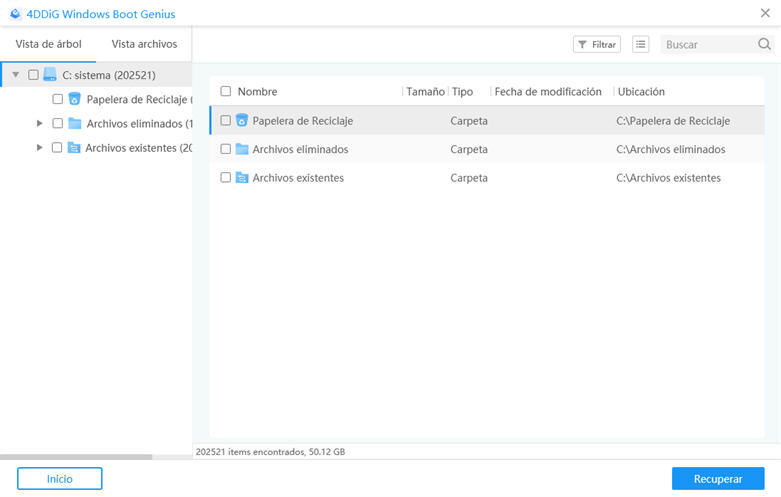
Task: Click into the Buscar search field
Action: coord(709,44)
